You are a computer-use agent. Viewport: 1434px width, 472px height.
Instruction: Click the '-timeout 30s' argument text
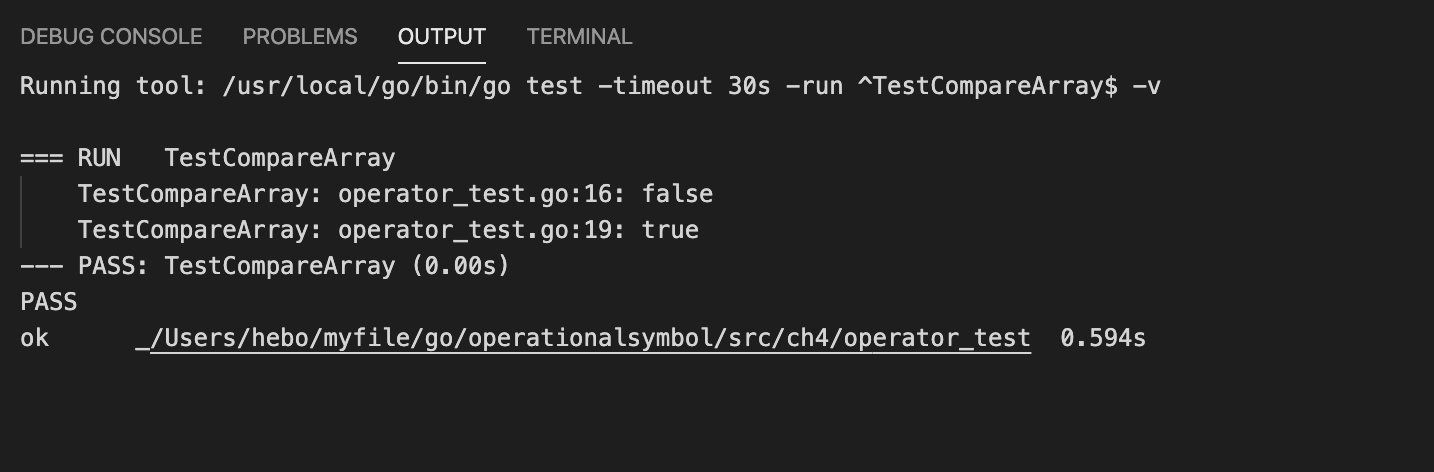(x=684, y=86)
